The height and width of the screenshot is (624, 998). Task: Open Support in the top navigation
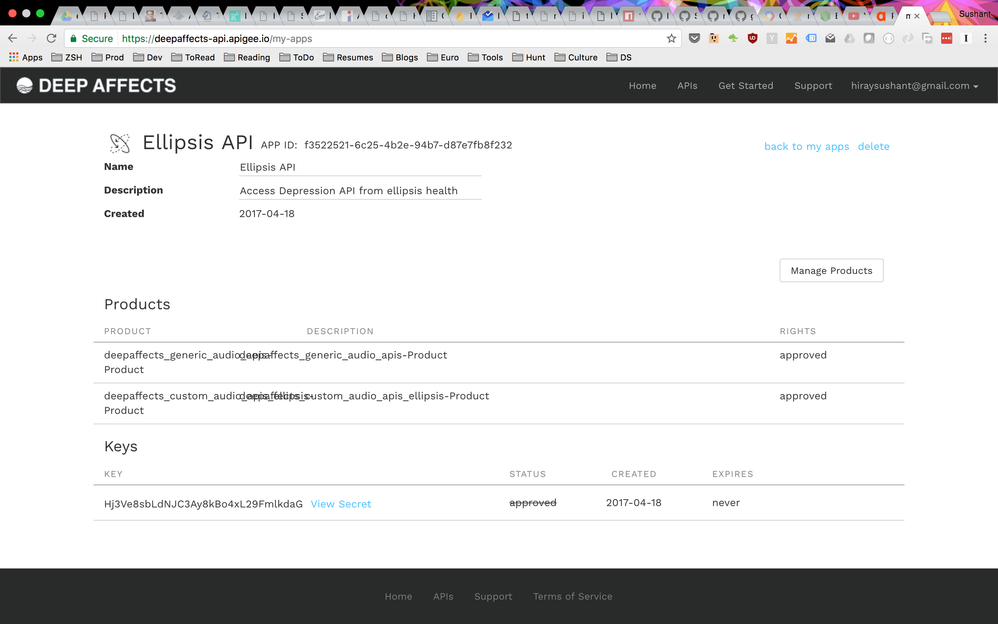pos(813,85)
